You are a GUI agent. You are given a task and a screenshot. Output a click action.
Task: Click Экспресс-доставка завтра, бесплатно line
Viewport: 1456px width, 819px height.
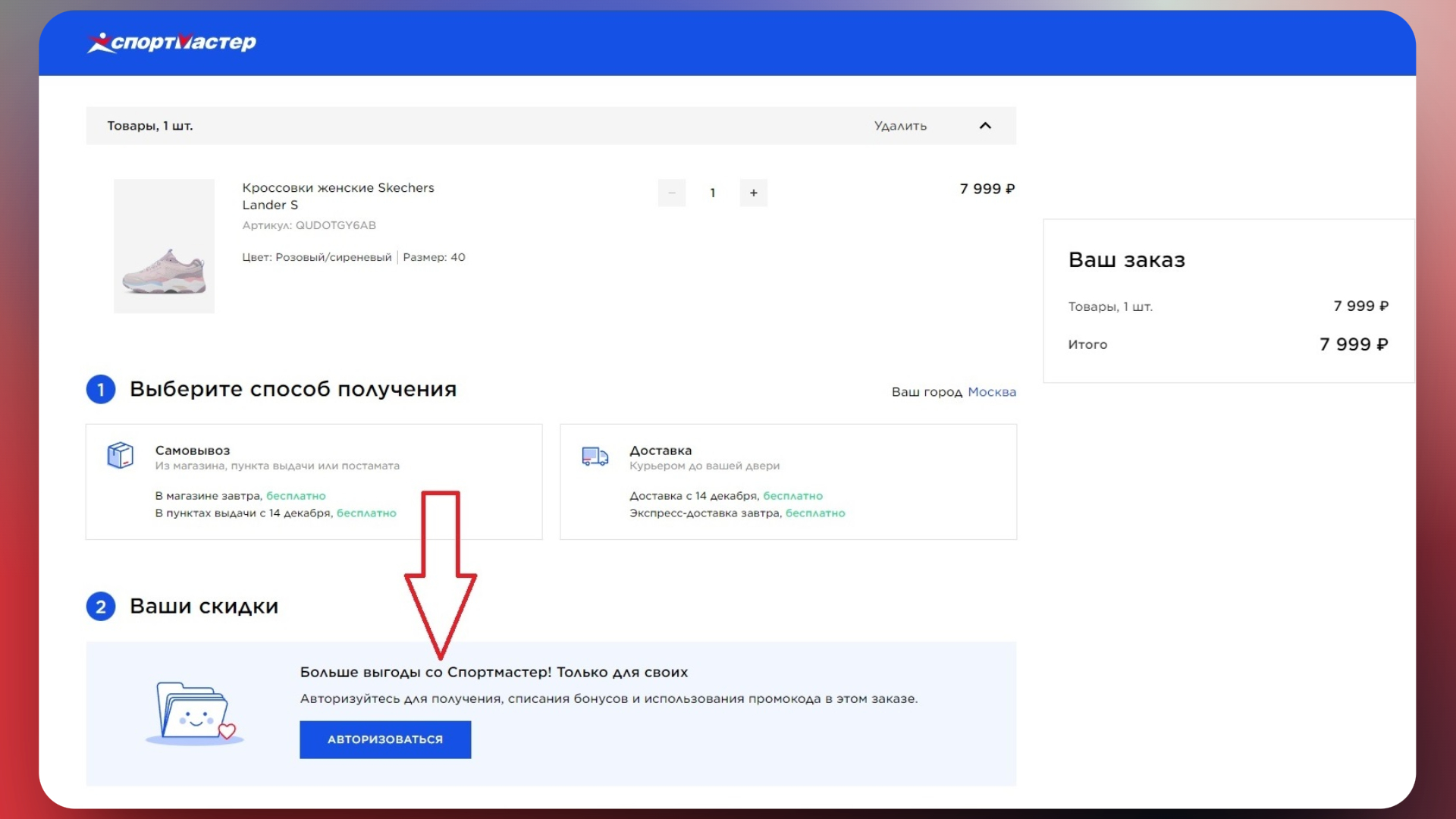pos(737,513)
